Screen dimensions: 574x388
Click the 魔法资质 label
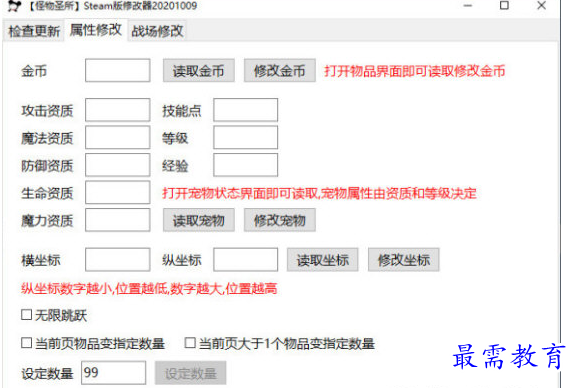[47, 138]
